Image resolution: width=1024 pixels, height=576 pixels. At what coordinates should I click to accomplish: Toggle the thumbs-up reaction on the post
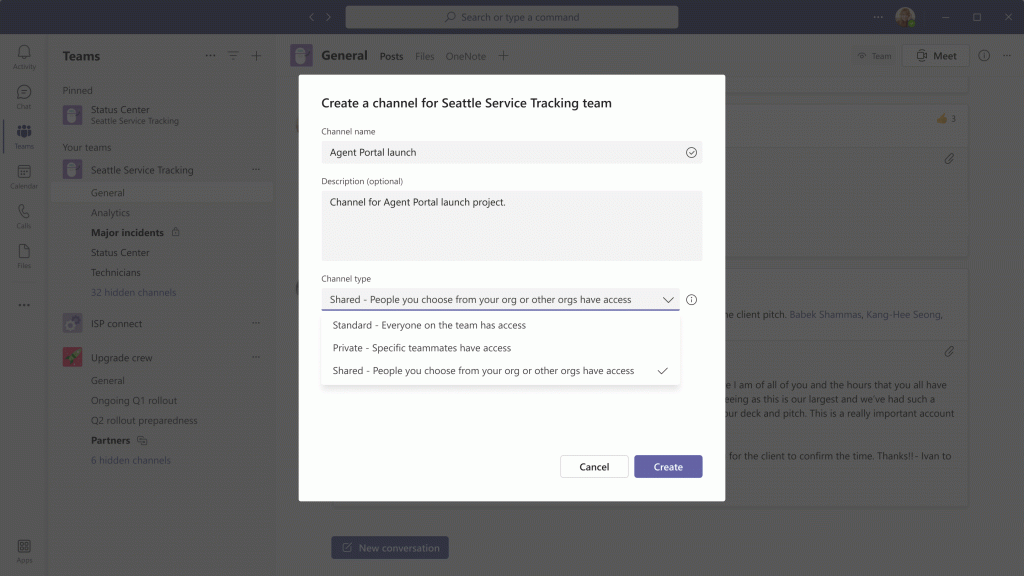point(944,118)
